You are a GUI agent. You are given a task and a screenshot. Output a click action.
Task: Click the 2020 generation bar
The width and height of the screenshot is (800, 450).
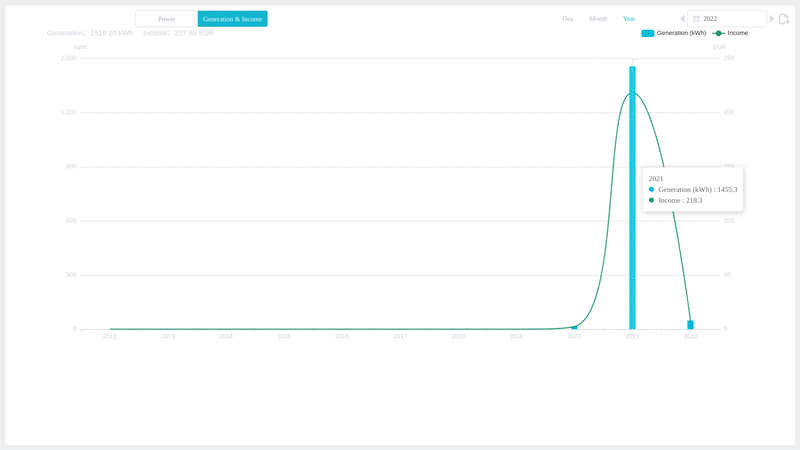(x=574, y=327)
